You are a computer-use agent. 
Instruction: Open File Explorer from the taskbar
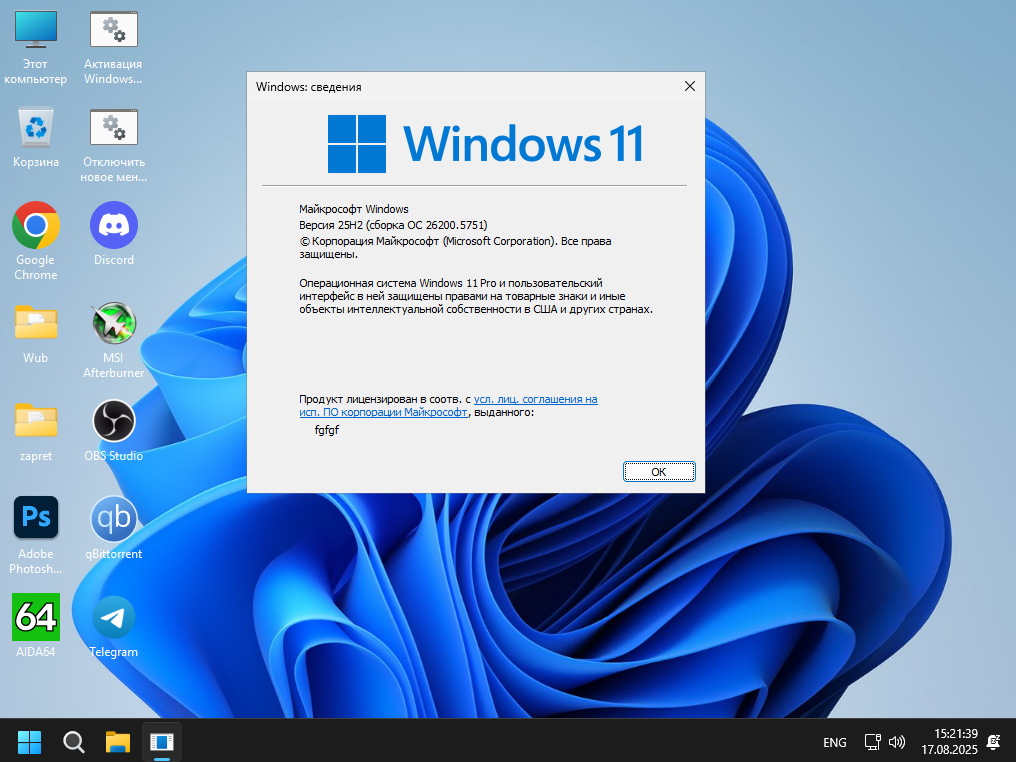pos(118,742)
